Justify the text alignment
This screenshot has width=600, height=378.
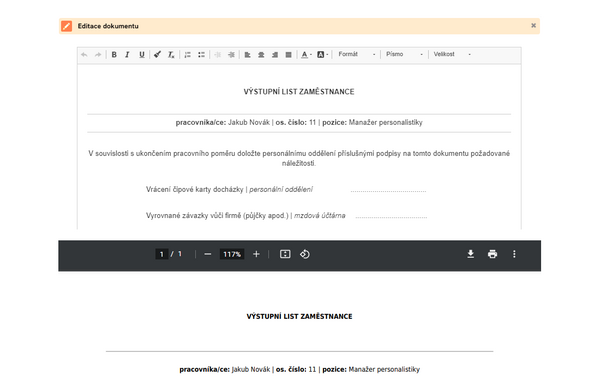click(x=289, y=55)
